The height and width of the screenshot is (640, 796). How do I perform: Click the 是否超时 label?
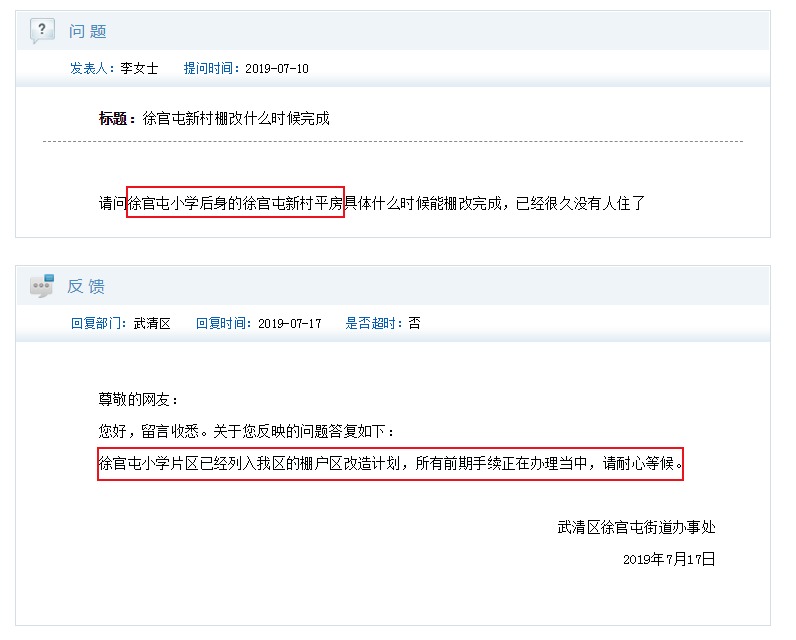point(373,323)
